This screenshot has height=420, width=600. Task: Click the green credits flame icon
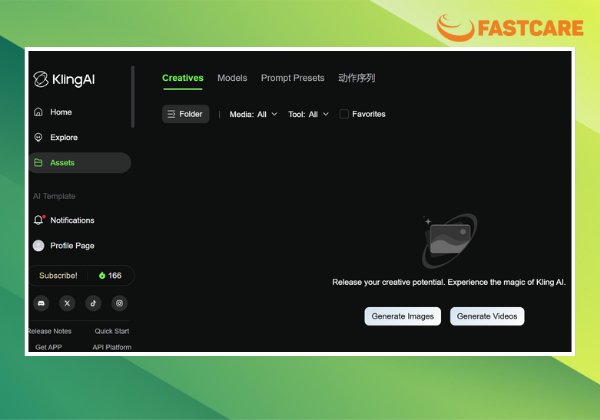click(102, 275)
